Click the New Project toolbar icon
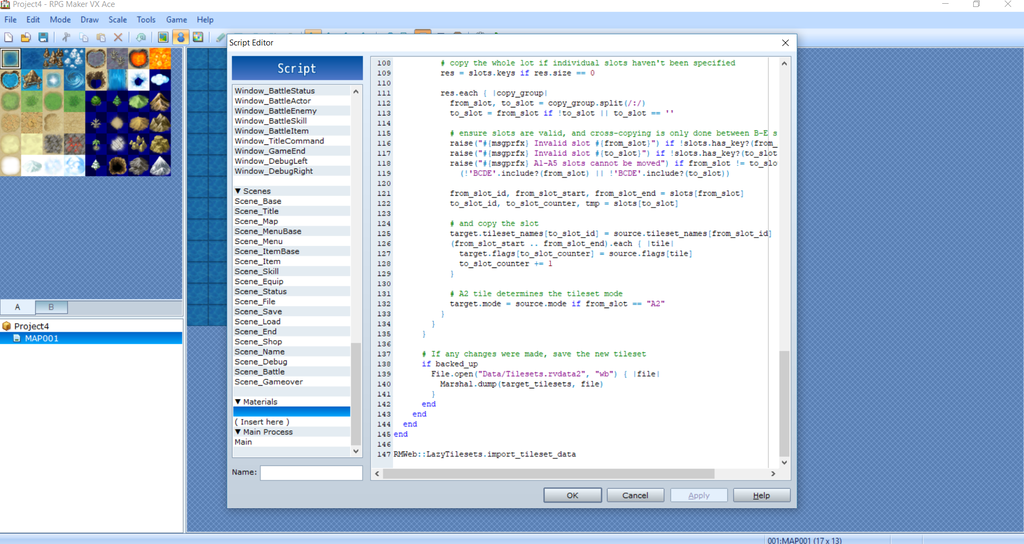This screenshot has width=1024, height=544. point(8,37)
